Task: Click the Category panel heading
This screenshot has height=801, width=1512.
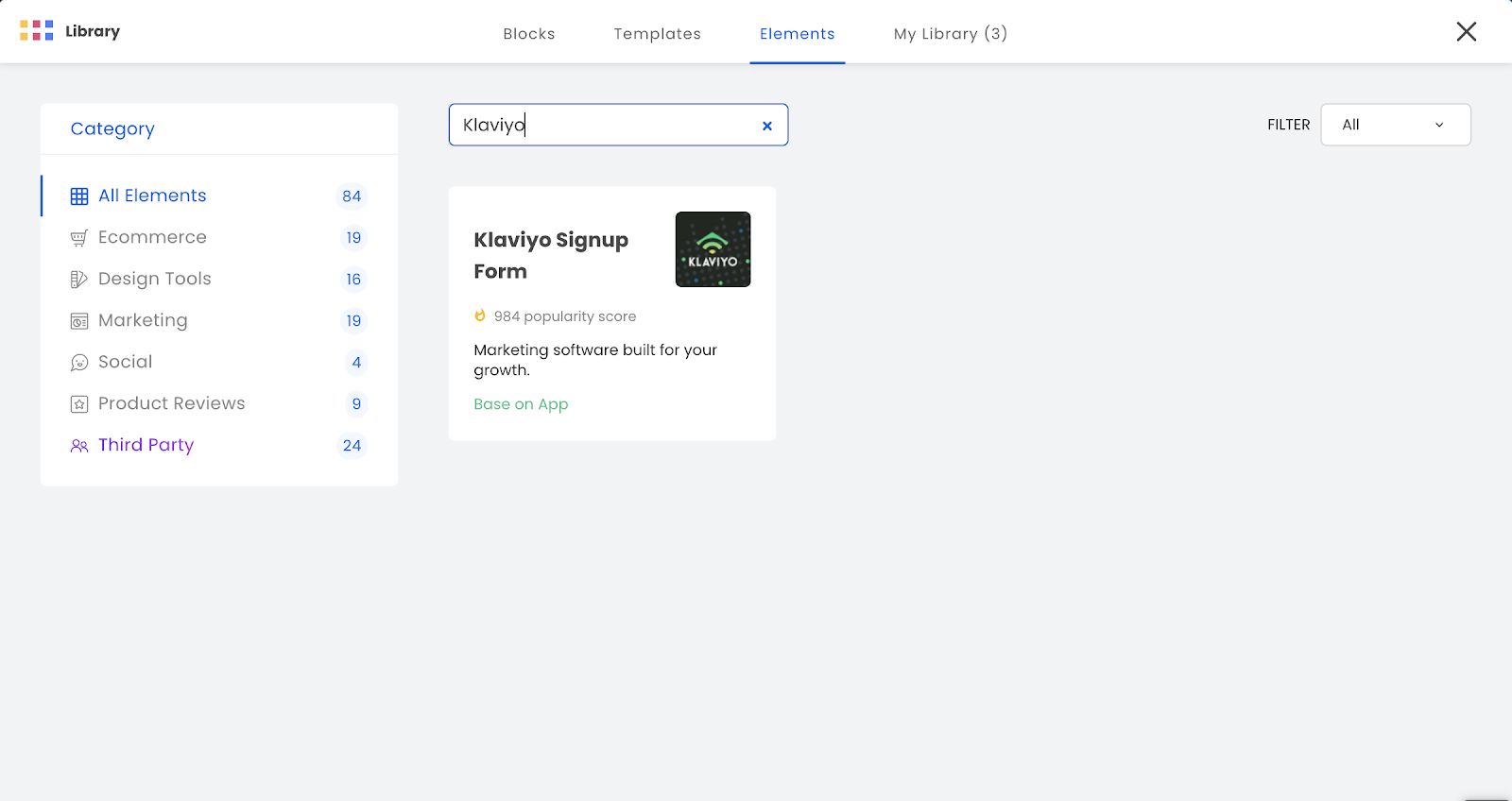Action: coord(112,128)
